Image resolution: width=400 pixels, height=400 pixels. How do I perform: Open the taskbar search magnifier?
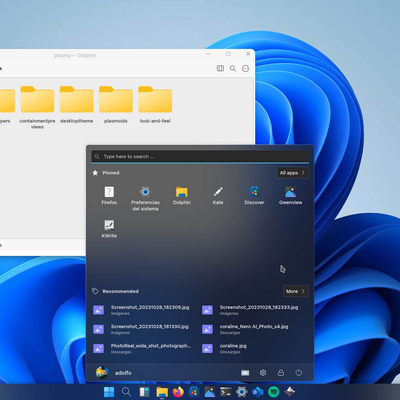(126, 392)
